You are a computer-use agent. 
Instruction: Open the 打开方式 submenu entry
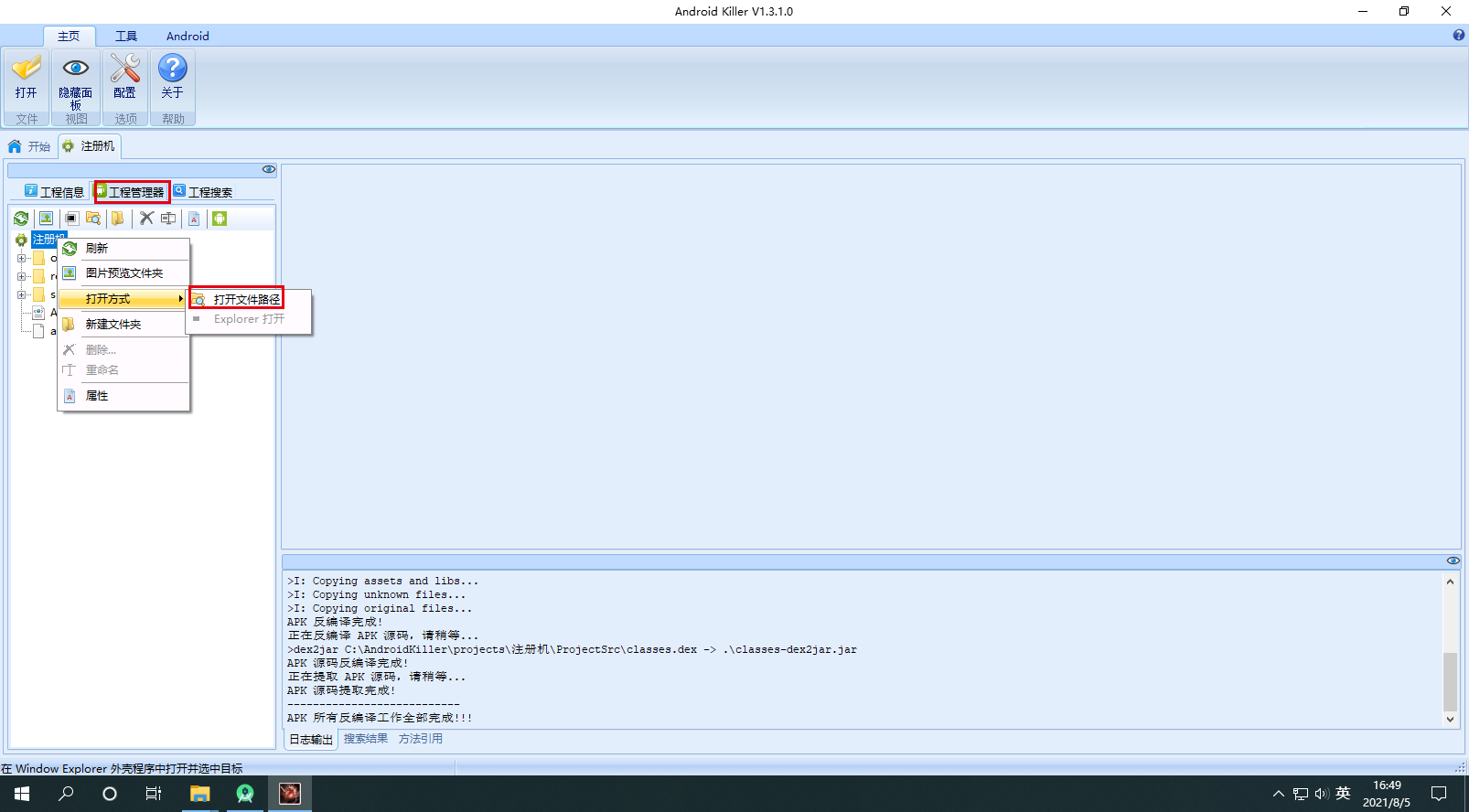(123, 299)
